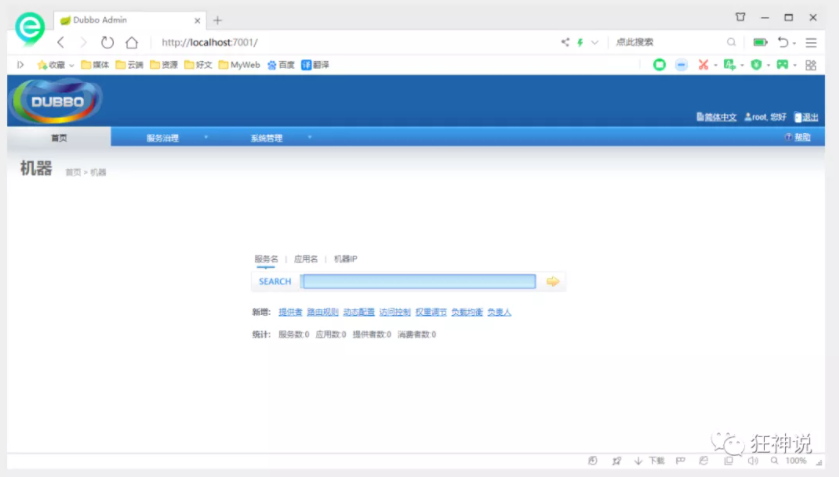Open the 服务治理 menu
The image size is (839, 477).
[163, 138]
